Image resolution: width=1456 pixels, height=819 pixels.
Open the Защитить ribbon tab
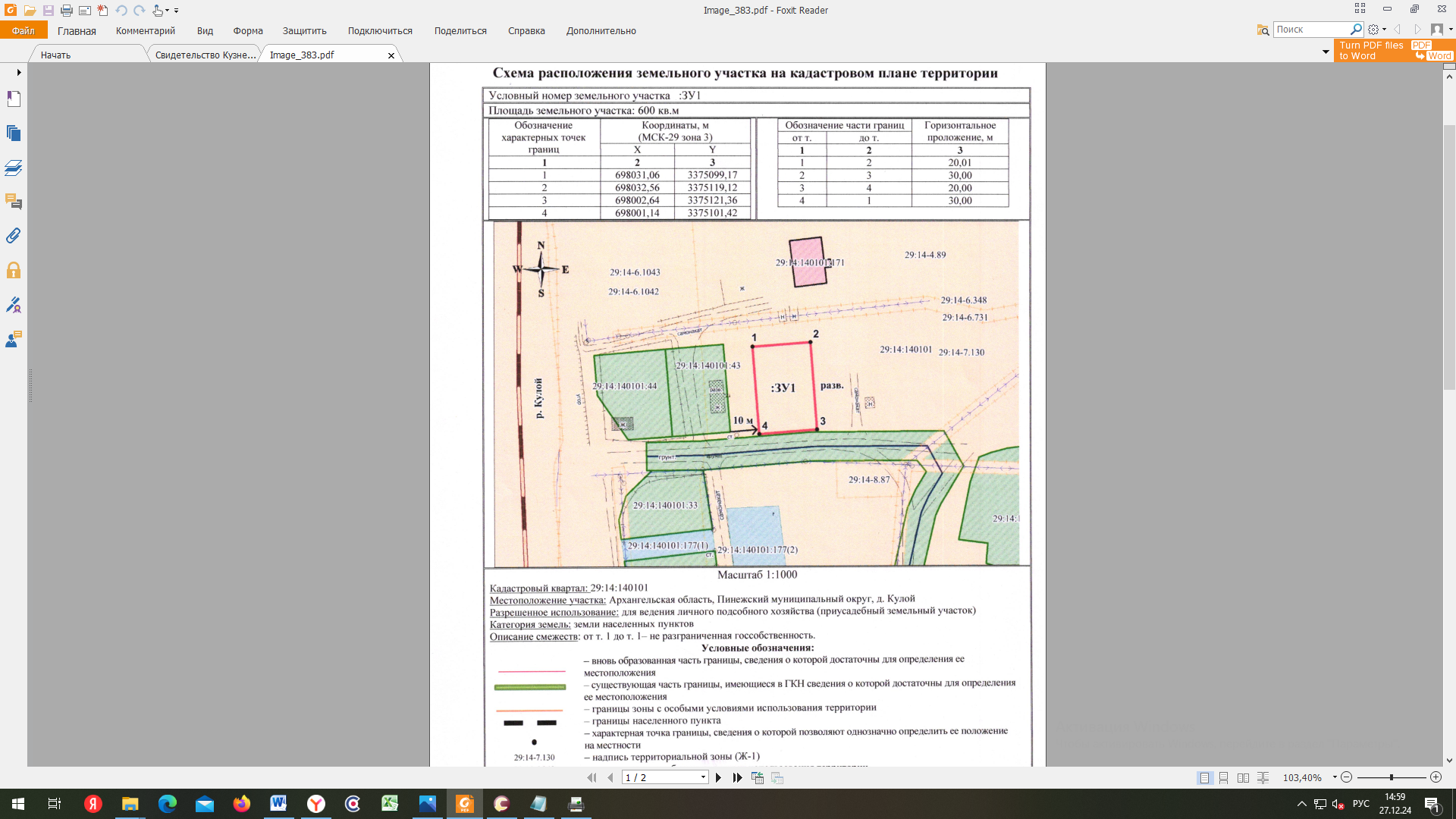point(304,31)
